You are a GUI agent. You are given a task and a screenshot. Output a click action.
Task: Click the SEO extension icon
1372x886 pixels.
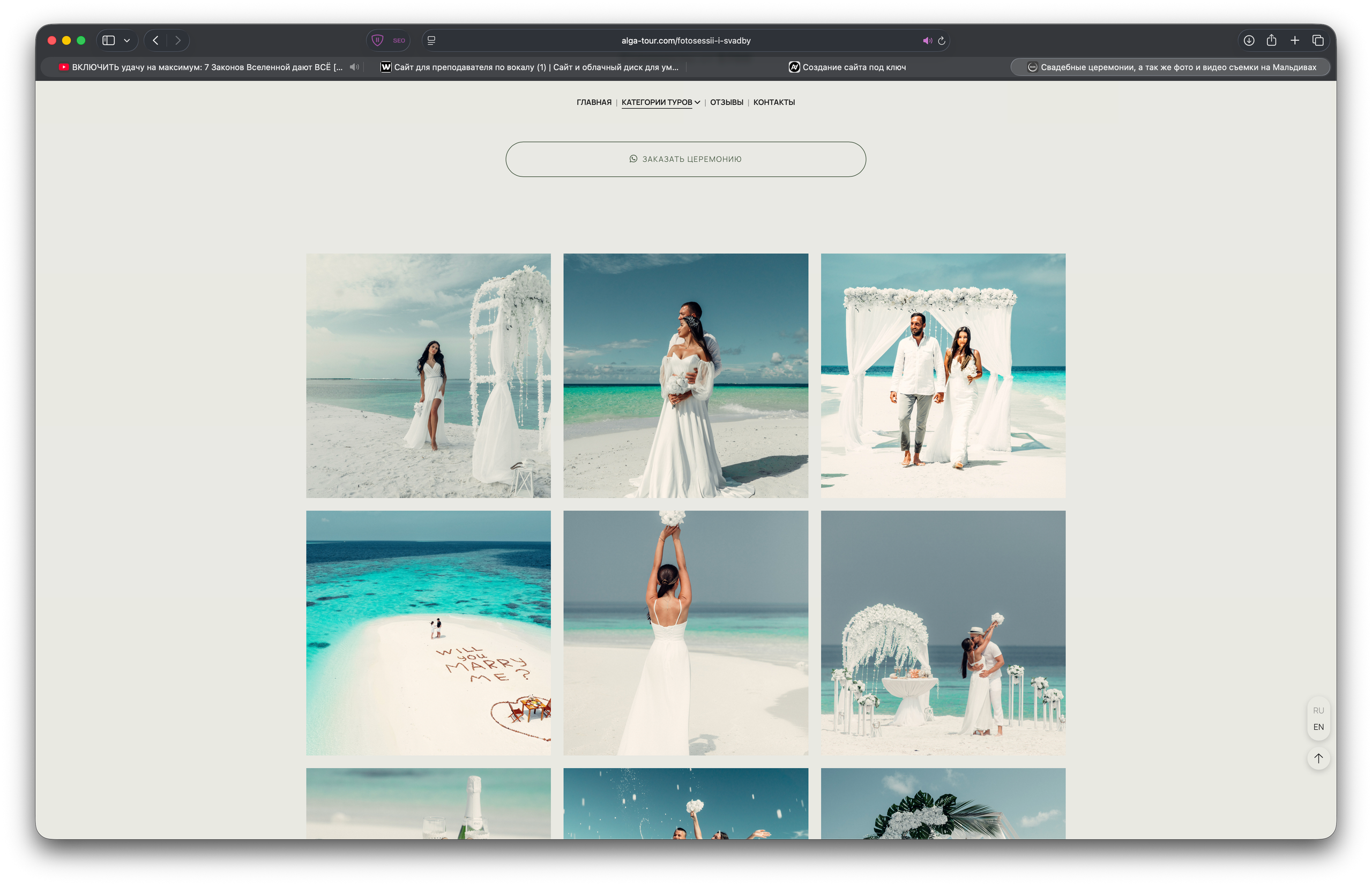click(399, 40)
